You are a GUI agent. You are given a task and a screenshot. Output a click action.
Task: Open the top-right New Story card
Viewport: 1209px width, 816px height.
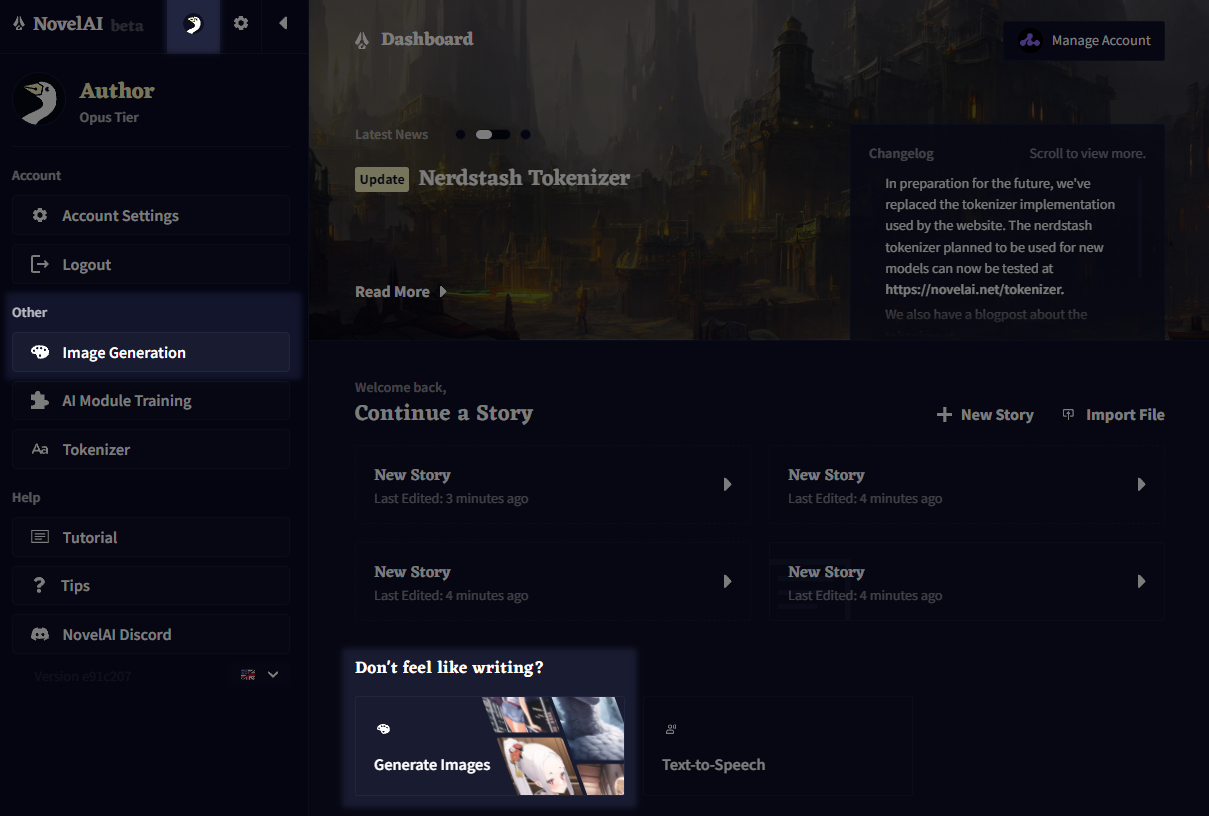(966, 485)
